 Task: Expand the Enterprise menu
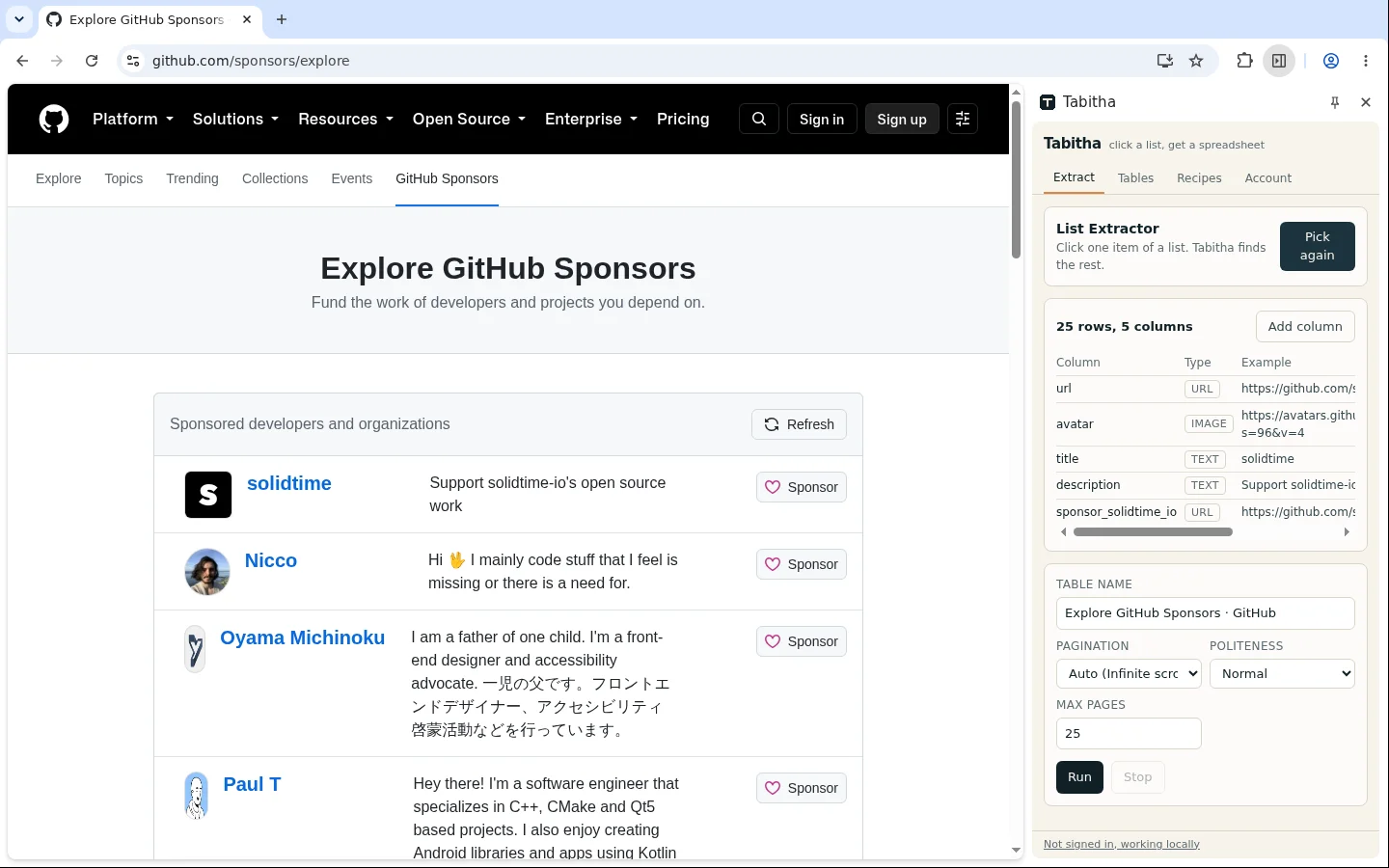[591, 119]
